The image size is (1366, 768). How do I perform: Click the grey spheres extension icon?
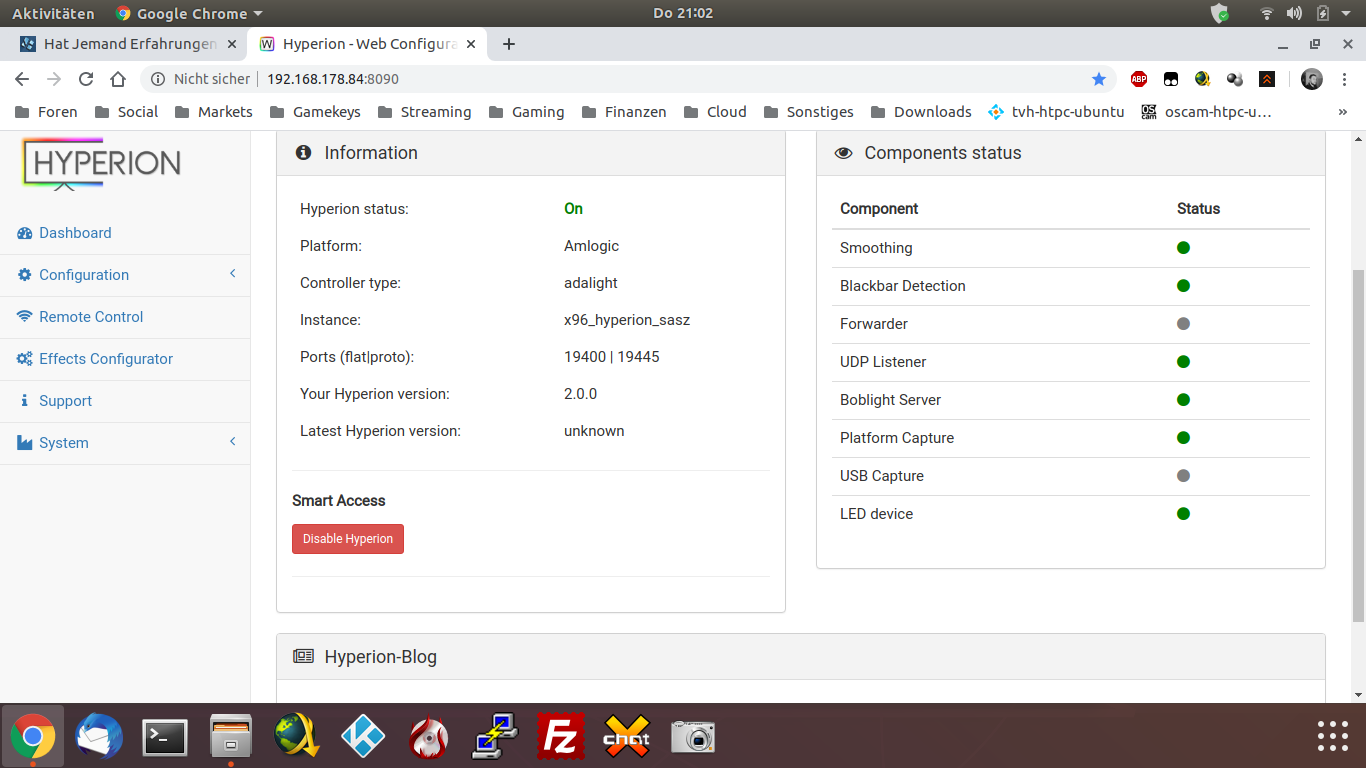[x=1235, y=79]
